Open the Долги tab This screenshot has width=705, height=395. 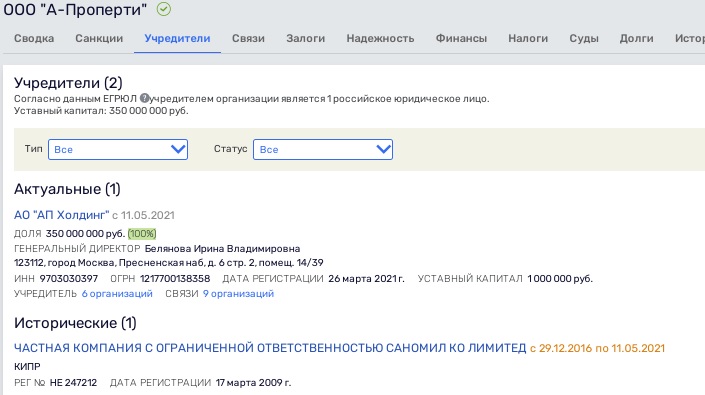tap(636, 39)
